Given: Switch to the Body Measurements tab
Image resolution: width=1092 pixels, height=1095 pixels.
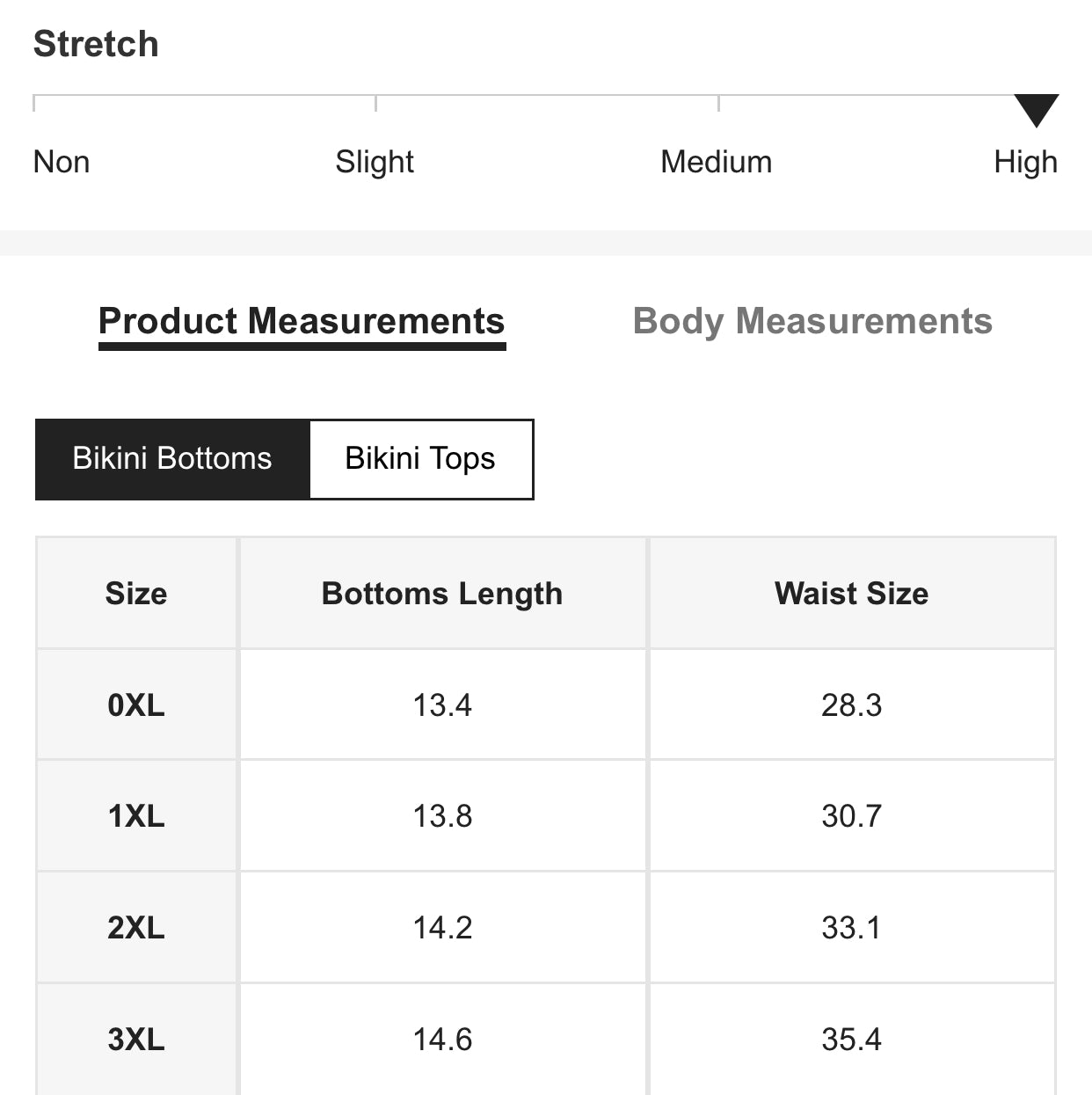Looking at the screenshot, I should point(812,321).
